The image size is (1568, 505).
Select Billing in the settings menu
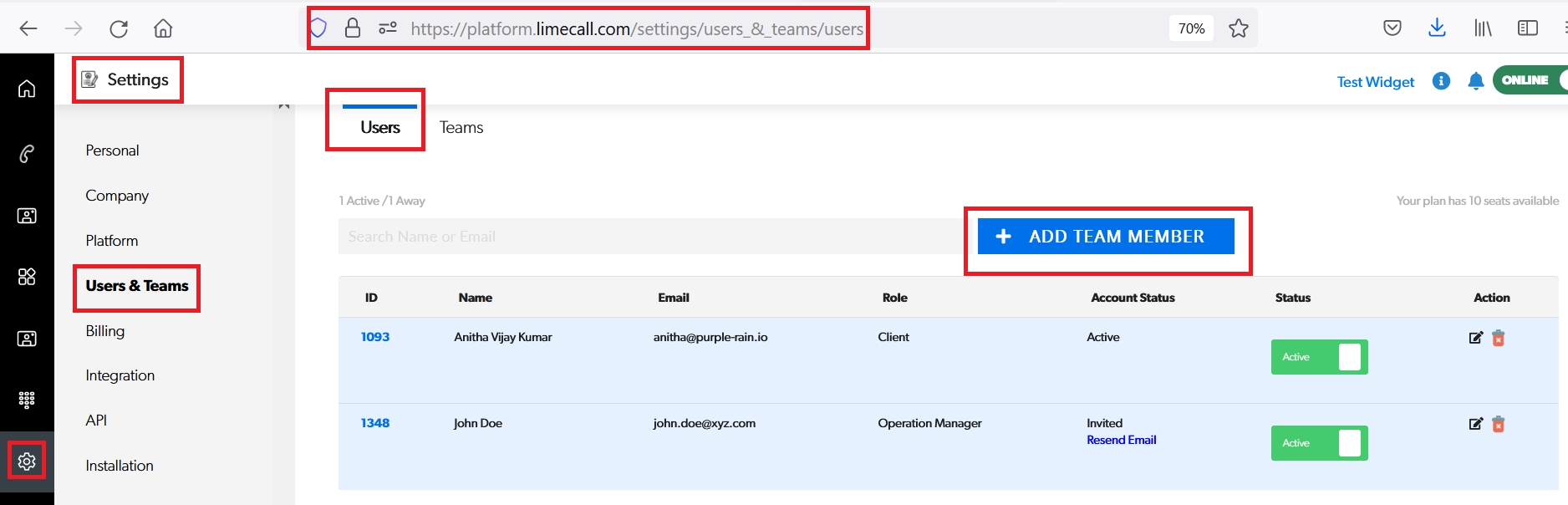(x=105, y=331)
